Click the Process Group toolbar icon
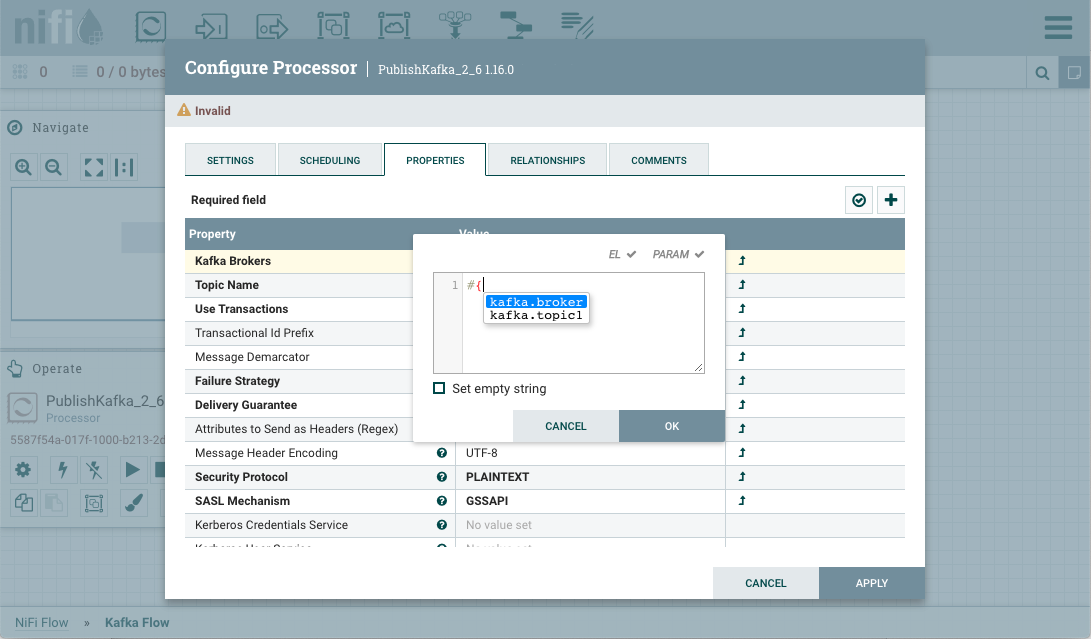 pos(333,26)
